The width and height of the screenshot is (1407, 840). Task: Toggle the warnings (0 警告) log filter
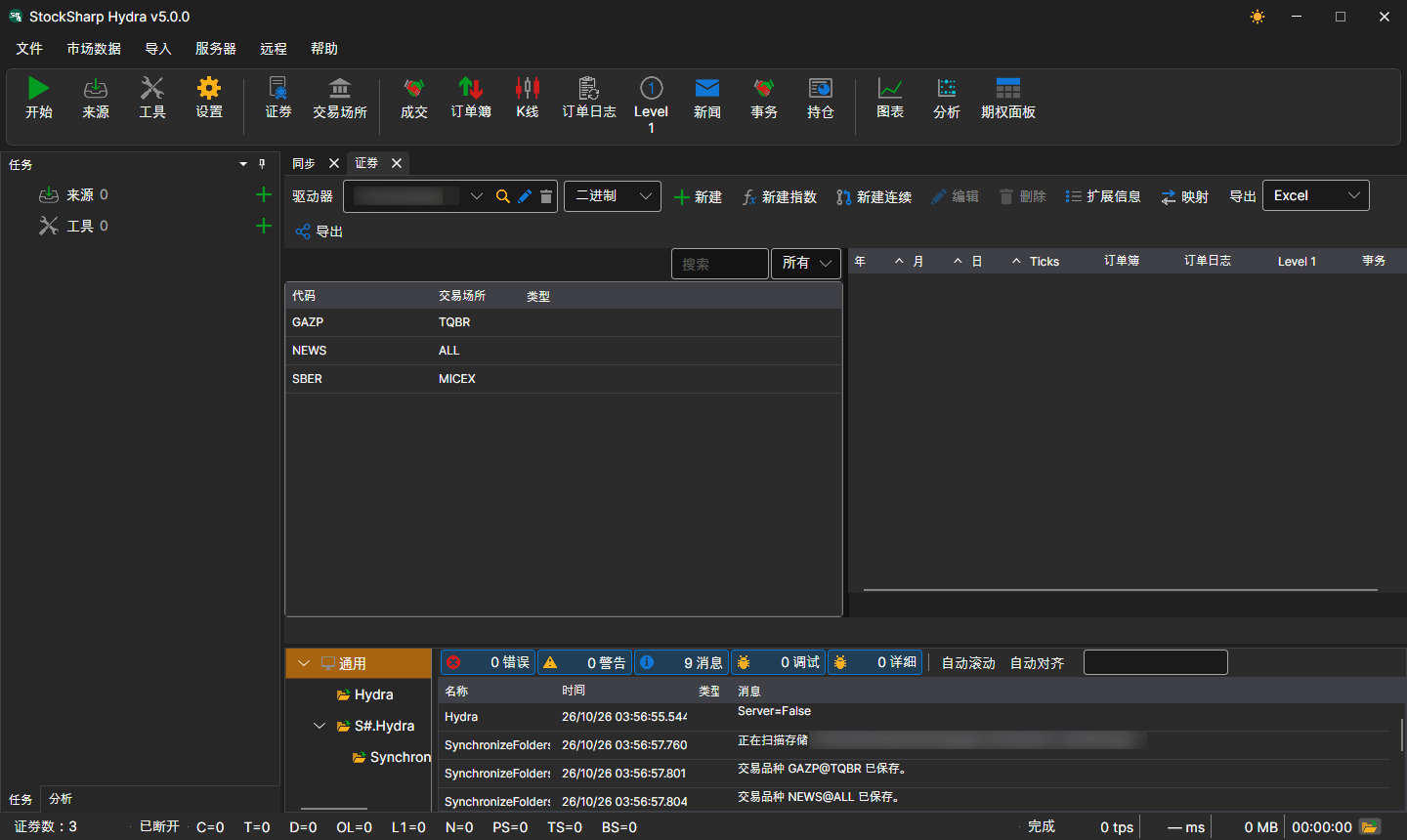[584, 662]
